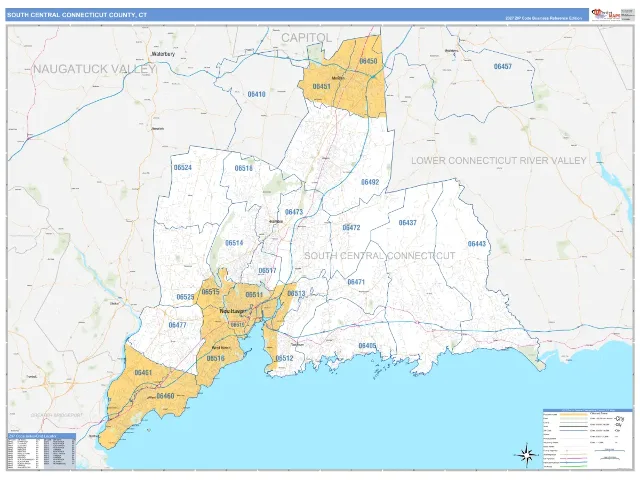
Task: Click the ZIP code label 06477
Action: (x=178, y=325)
